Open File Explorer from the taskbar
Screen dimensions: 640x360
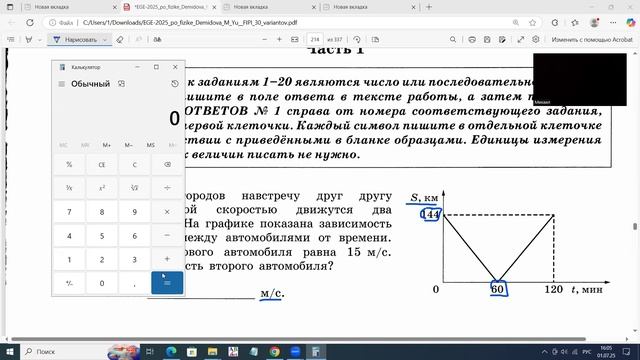click(x=212, y=351)
